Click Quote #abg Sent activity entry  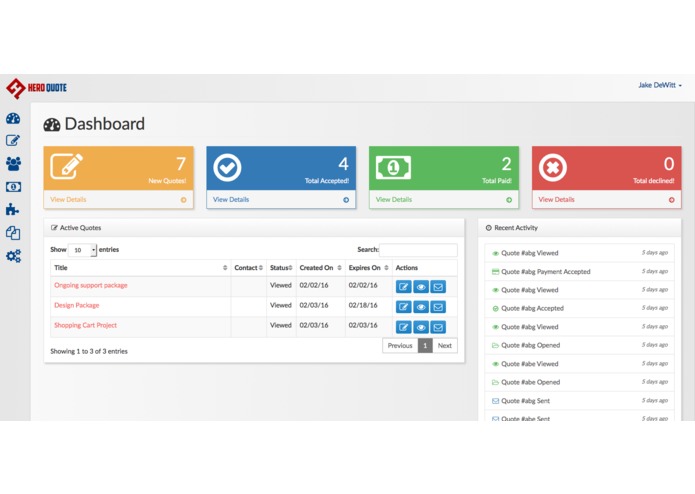[x=579, y=401]
